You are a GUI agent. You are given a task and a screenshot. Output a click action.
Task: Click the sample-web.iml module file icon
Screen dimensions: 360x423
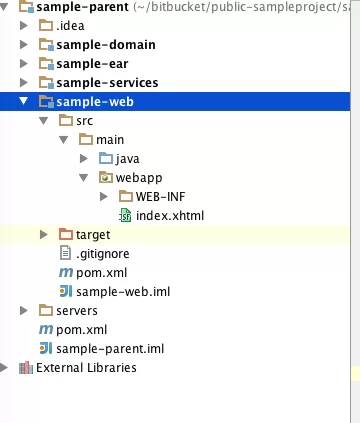66,292
